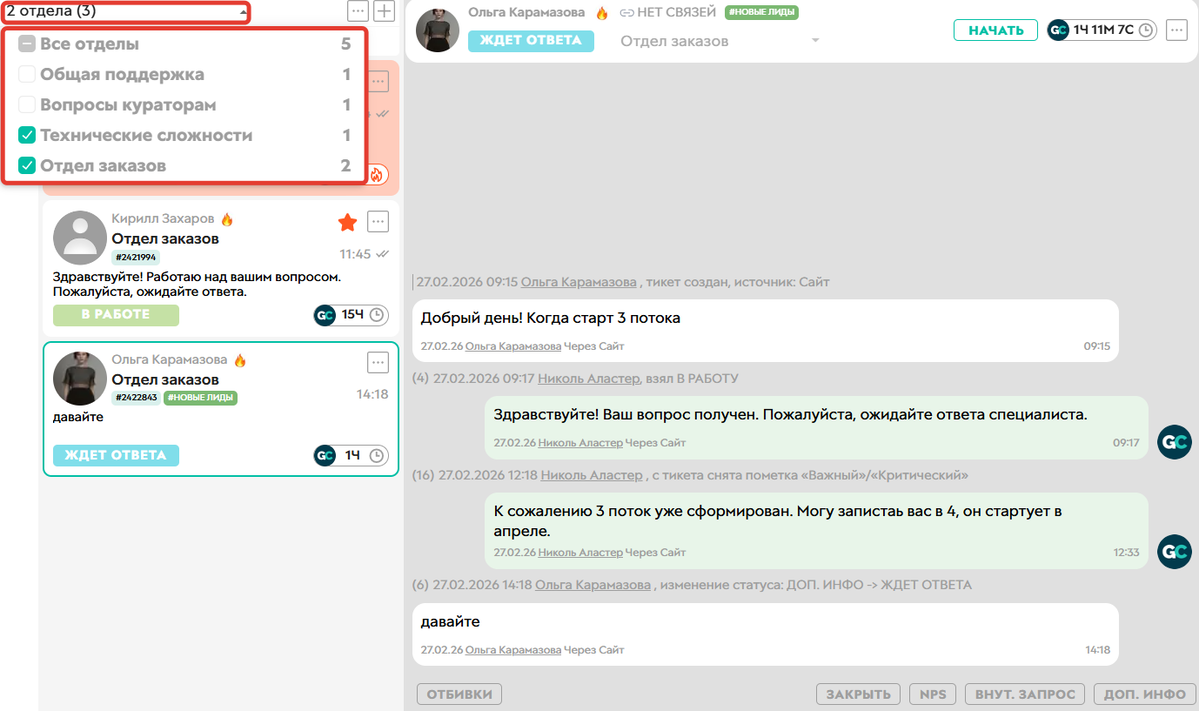1199x711 pixels.
Task: Click the "НАЧАТЬ" button
Action: point(996,31)
